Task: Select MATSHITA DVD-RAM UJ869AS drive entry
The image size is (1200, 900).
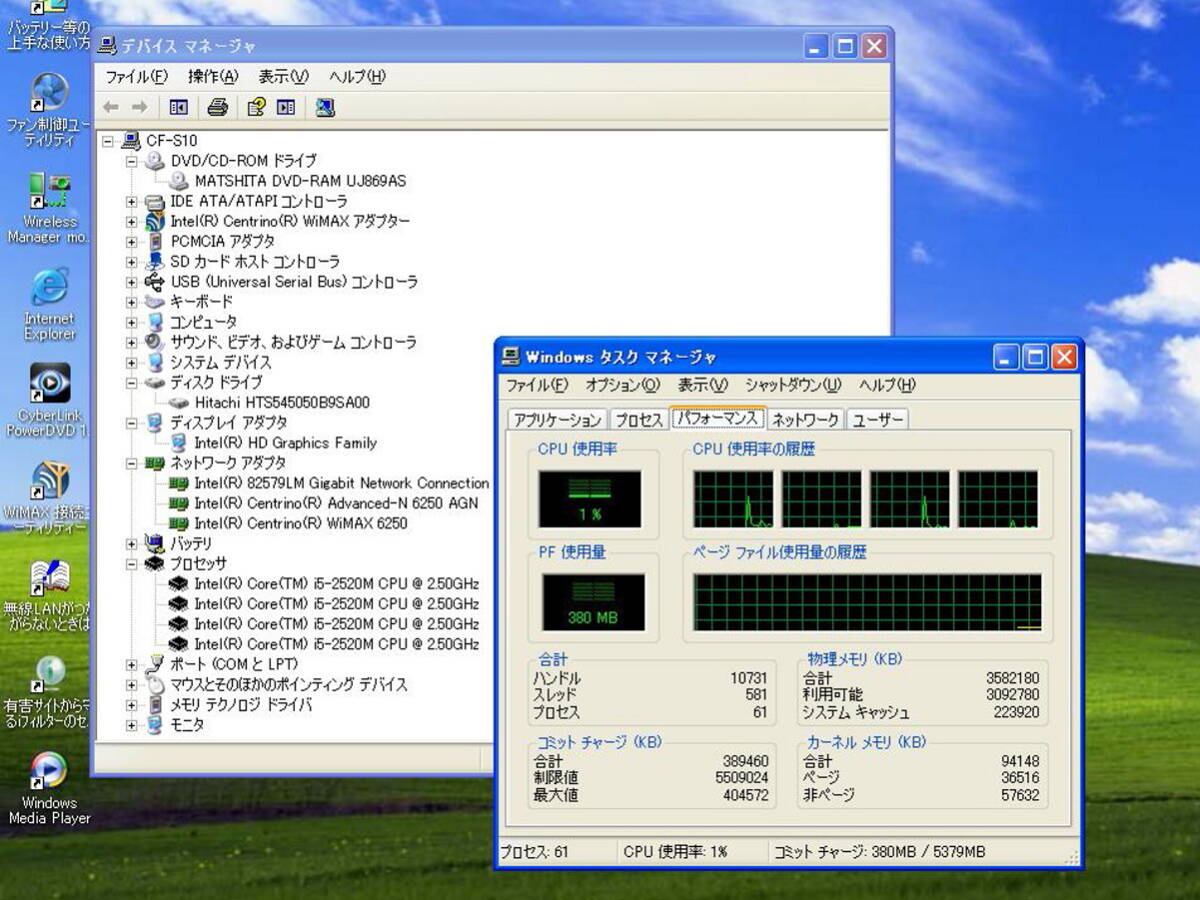Action: click(300, 181)
